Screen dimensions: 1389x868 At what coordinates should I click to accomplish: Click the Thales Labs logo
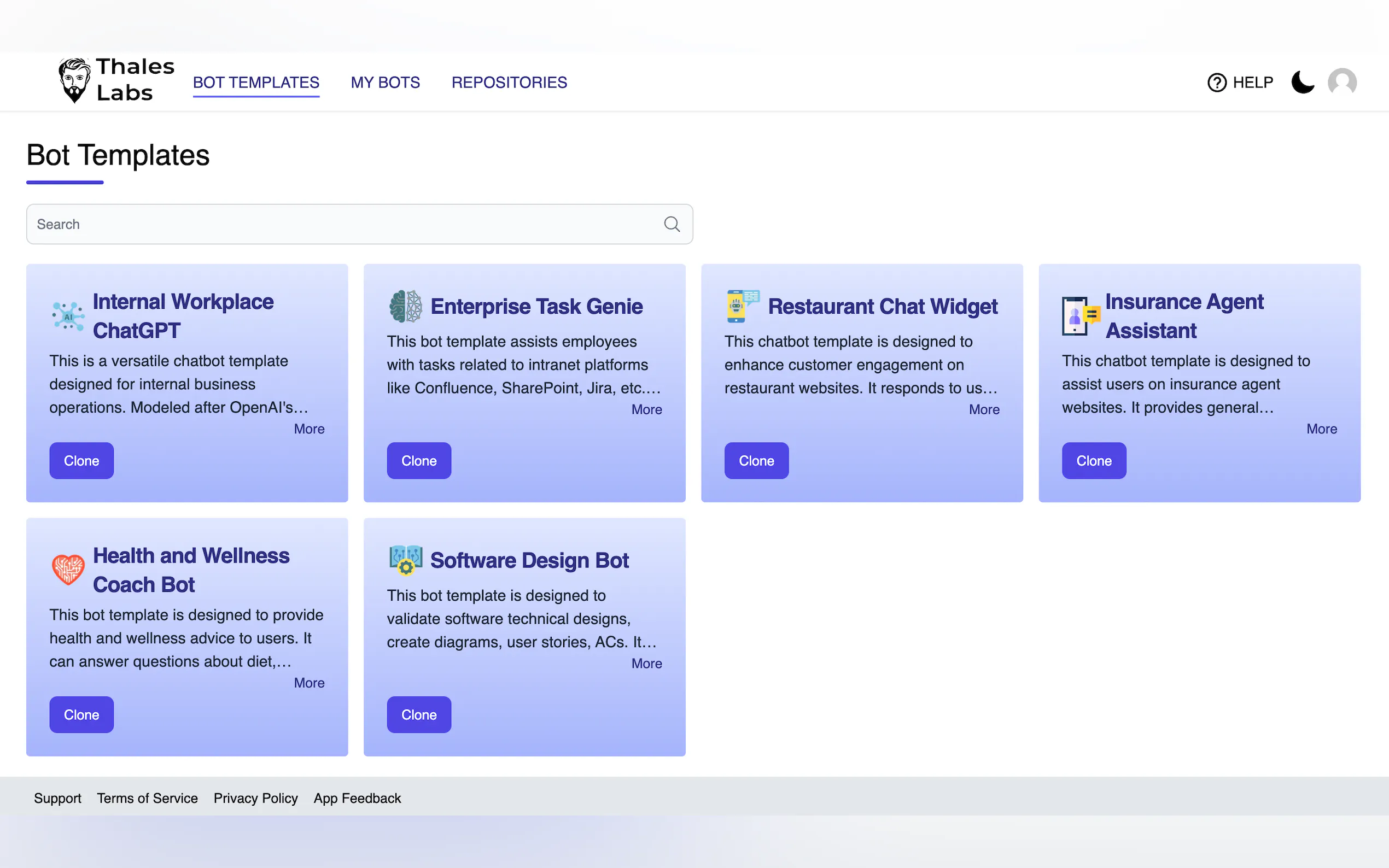[x=116, y=80]
